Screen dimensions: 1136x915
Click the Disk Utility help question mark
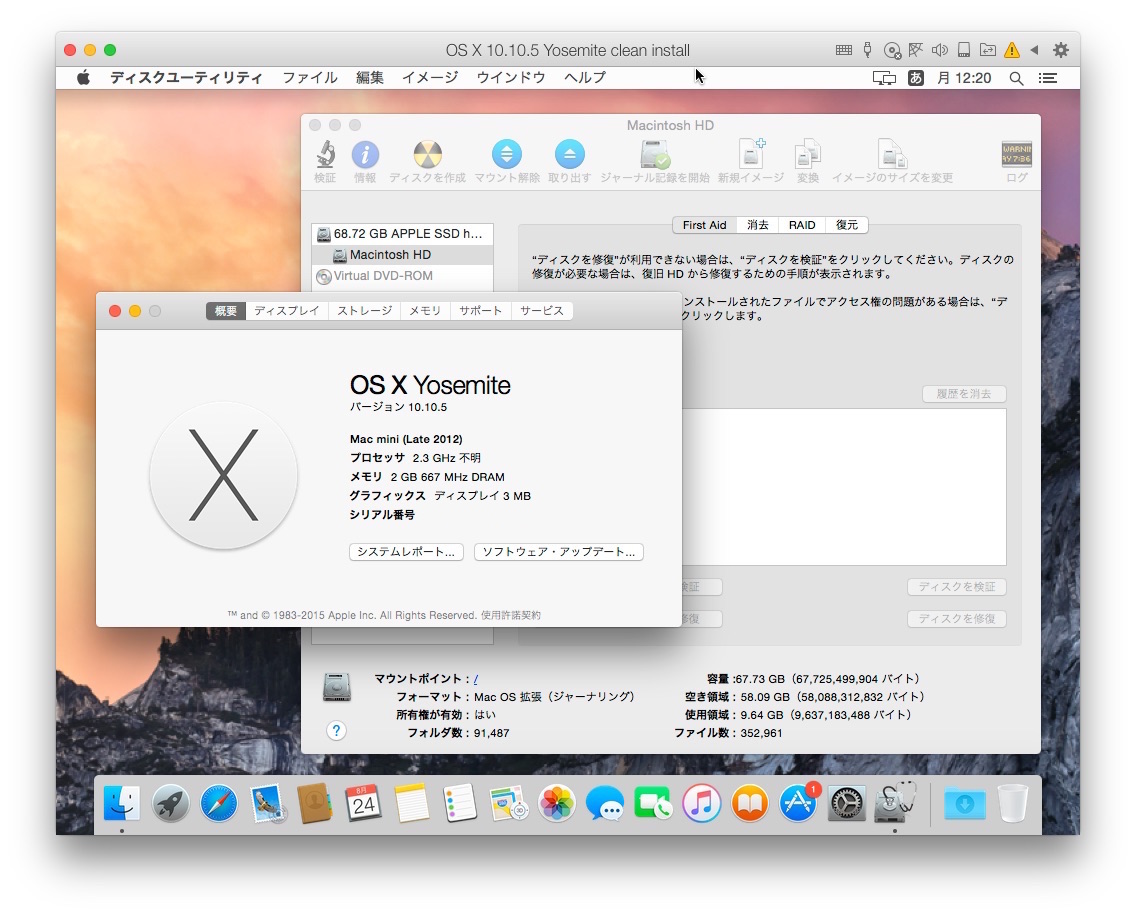tap(336, 730)
